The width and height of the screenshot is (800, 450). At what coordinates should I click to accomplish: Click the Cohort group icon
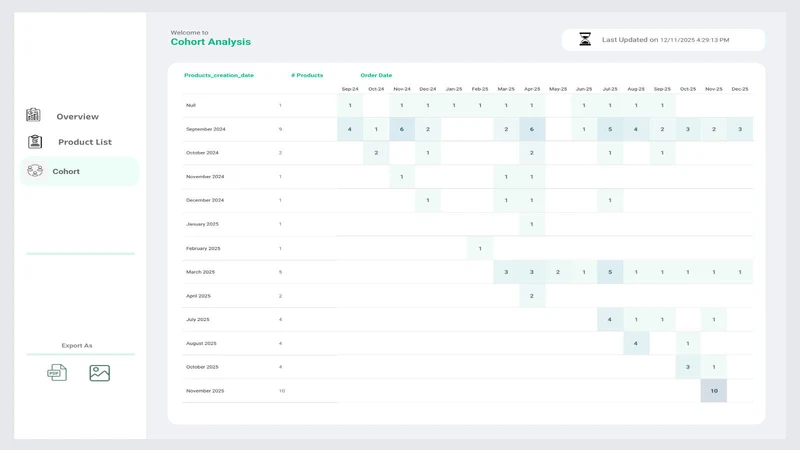point(35,170)
